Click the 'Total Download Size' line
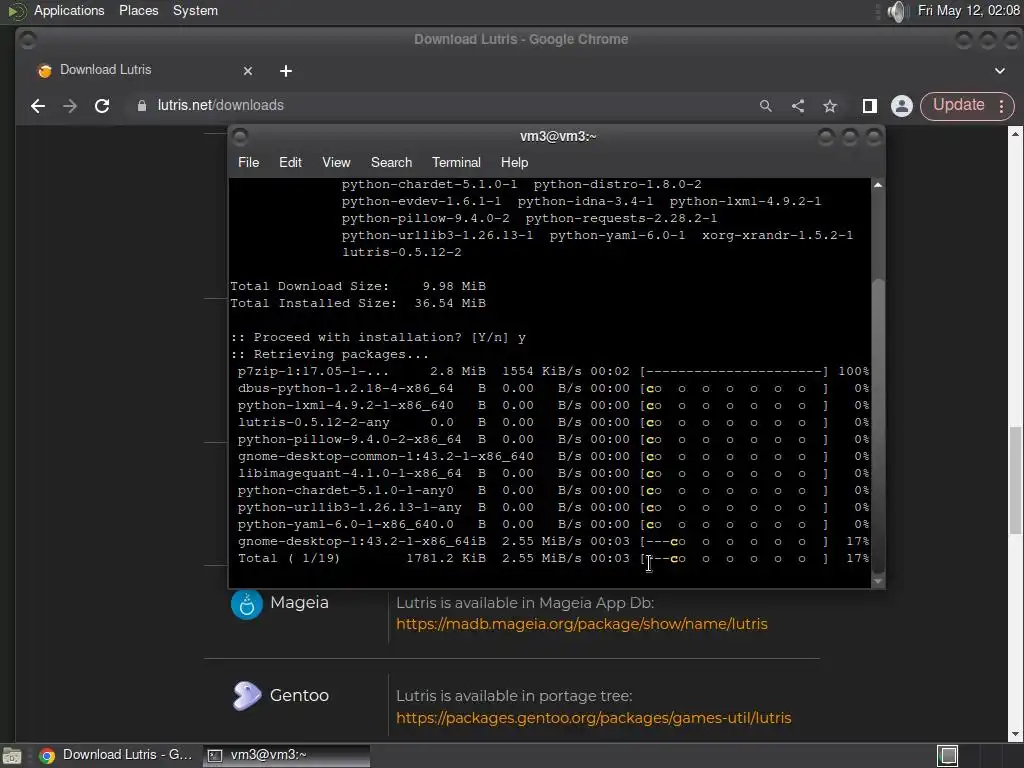 (358, 287)
